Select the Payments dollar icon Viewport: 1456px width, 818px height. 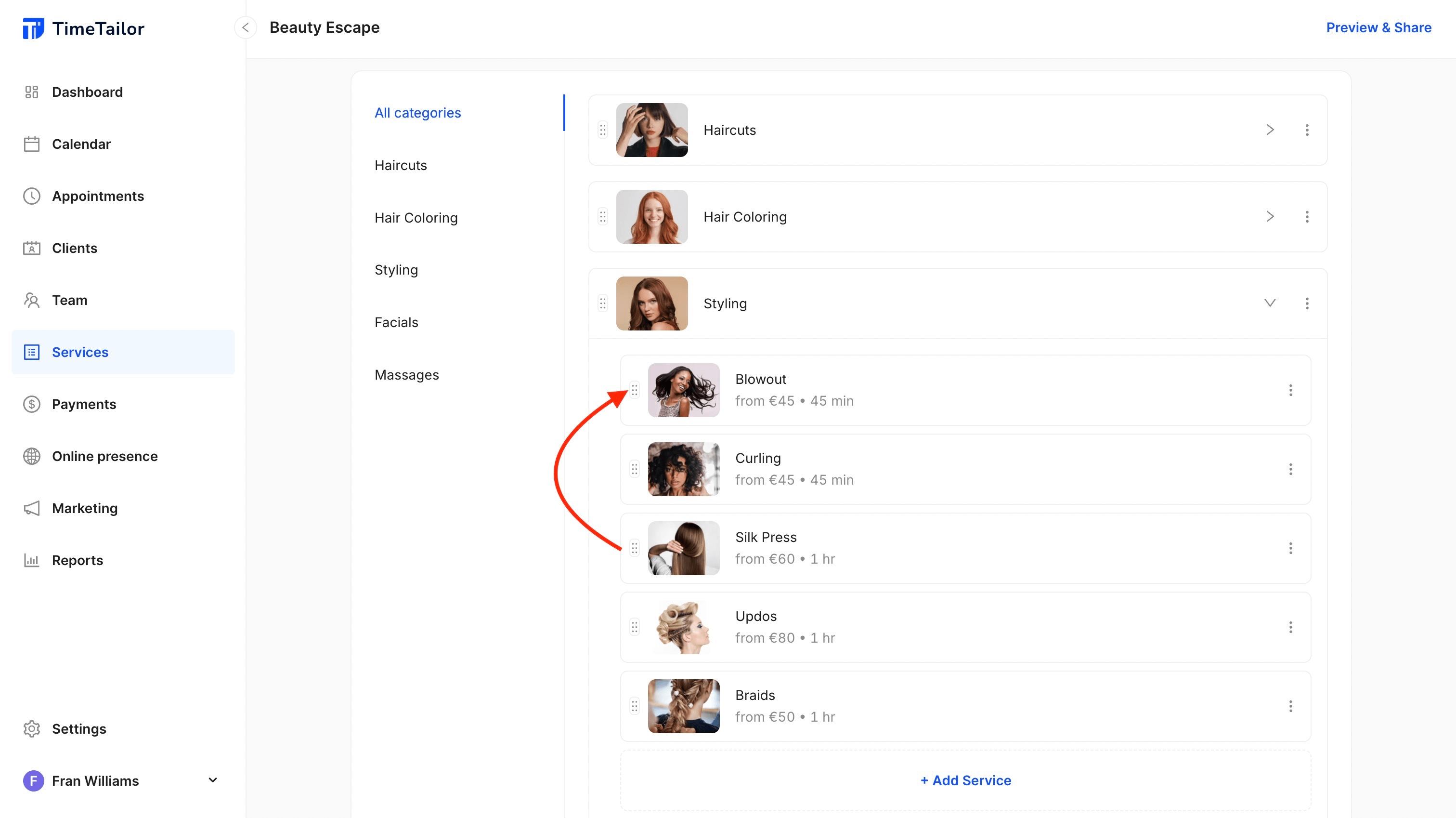click(32, 404)
